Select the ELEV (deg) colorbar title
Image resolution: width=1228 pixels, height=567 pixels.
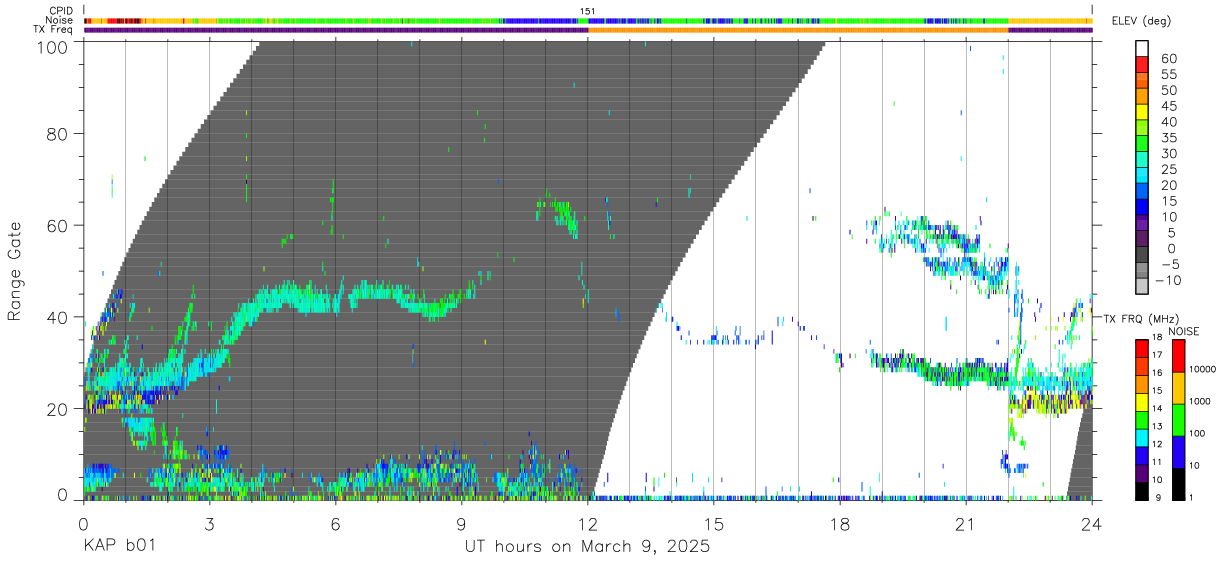tap(1141, 21)
